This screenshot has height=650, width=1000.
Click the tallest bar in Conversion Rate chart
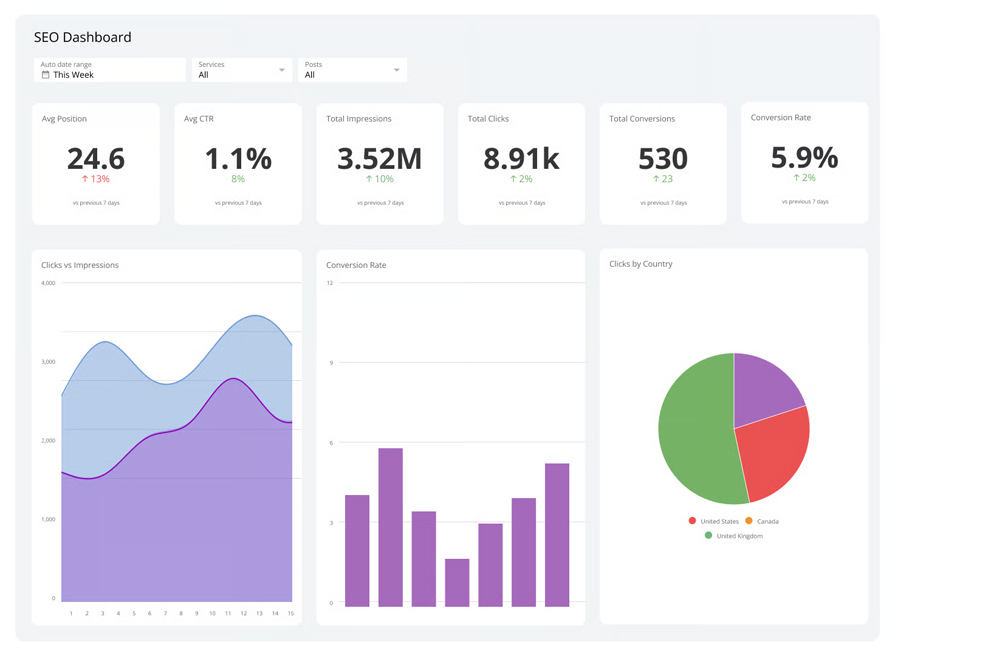click(x=390, y=527)
